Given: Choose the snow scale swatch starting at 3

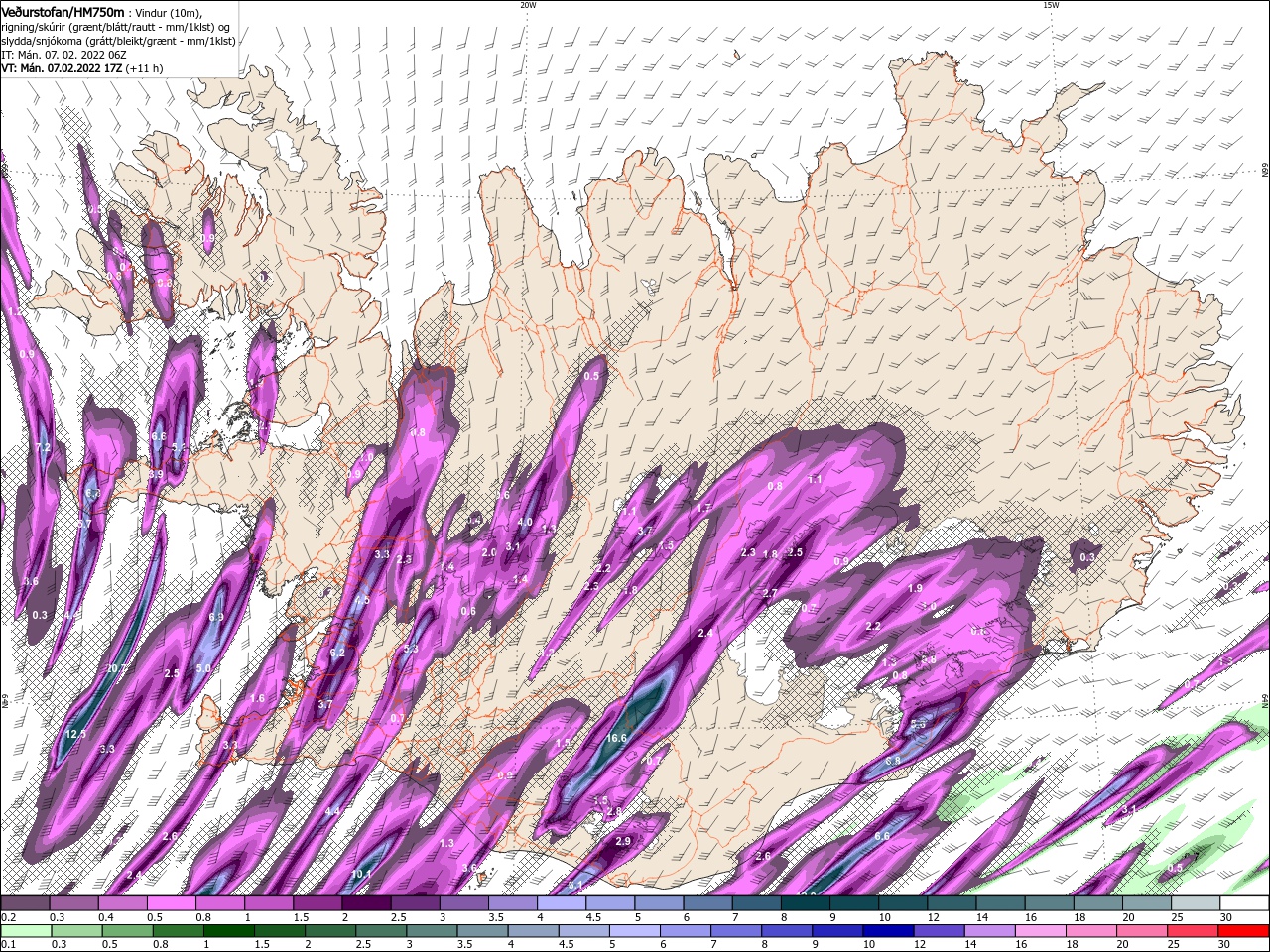Looking at the screenshot, I should 462,903.
